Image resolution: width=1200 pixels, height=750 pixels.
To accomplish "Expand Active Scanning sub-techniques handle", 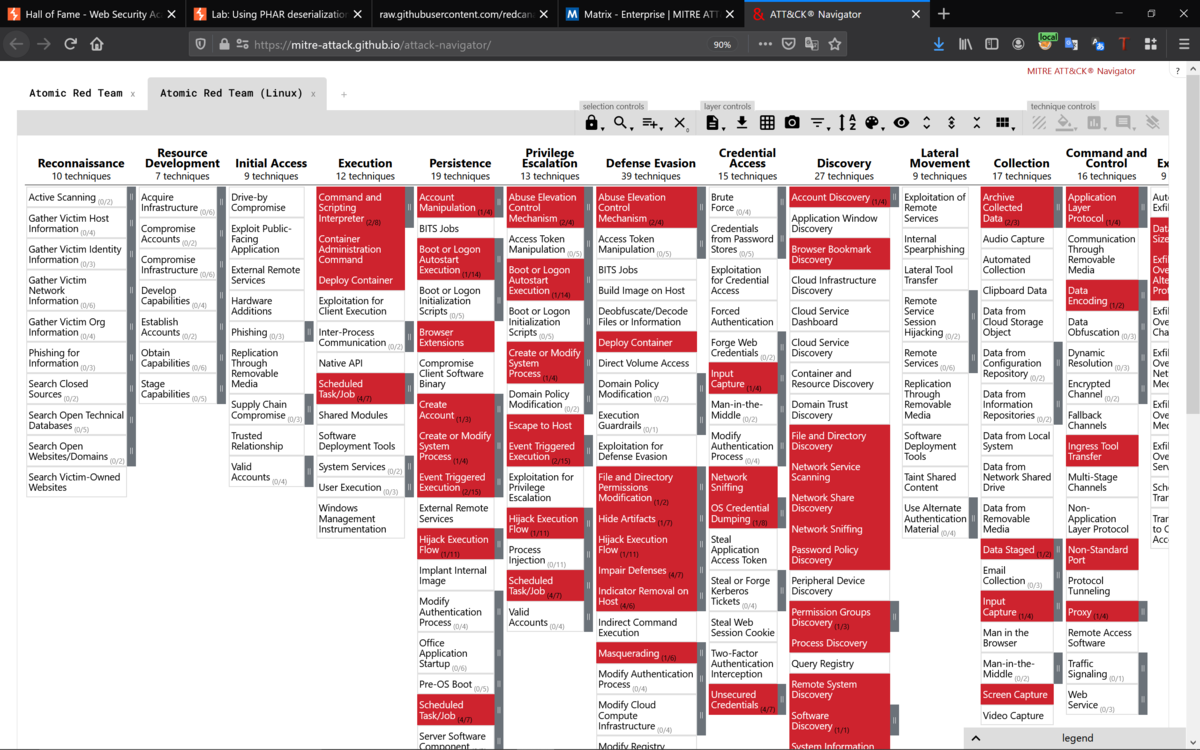I will coord(131,198).
